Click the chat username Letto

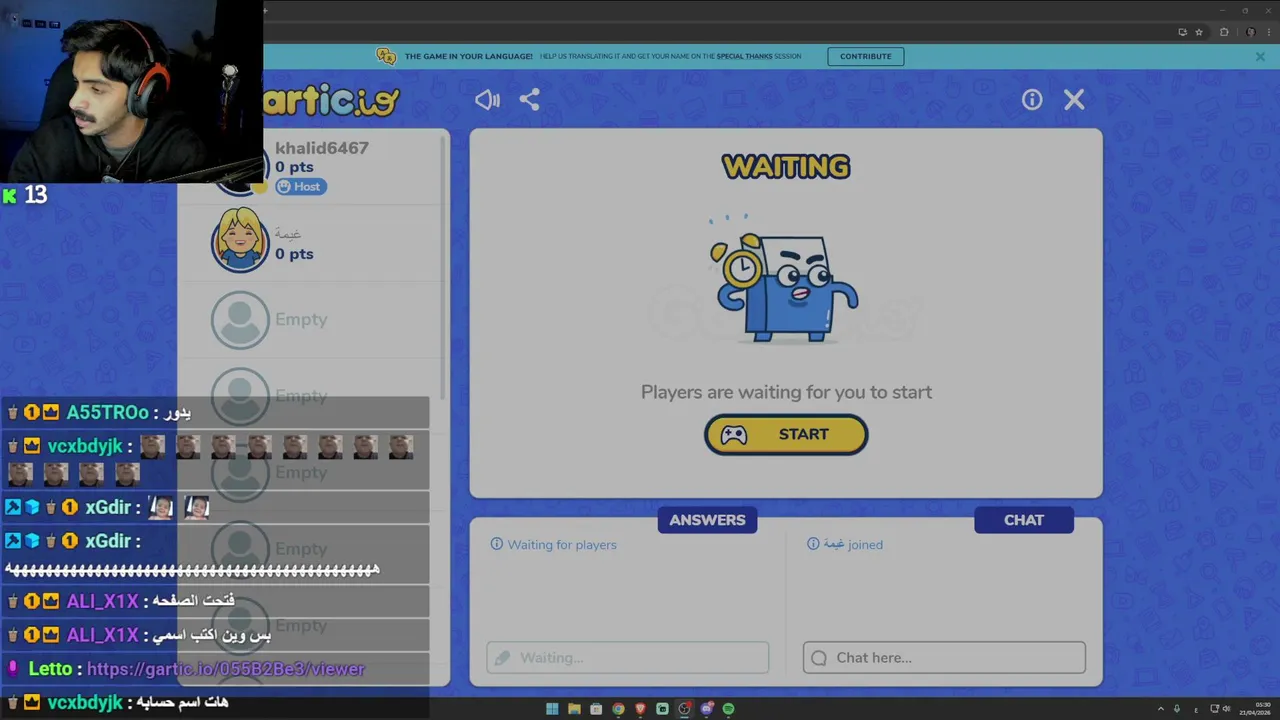click(50, 669)
